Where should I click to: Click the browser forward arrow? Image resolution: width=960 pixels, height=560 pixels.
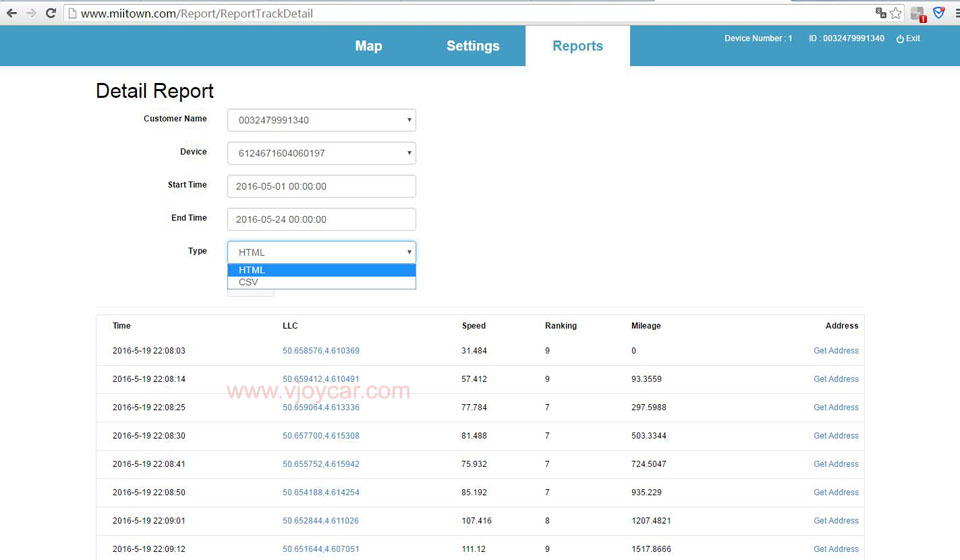click(x=31, y=13)
